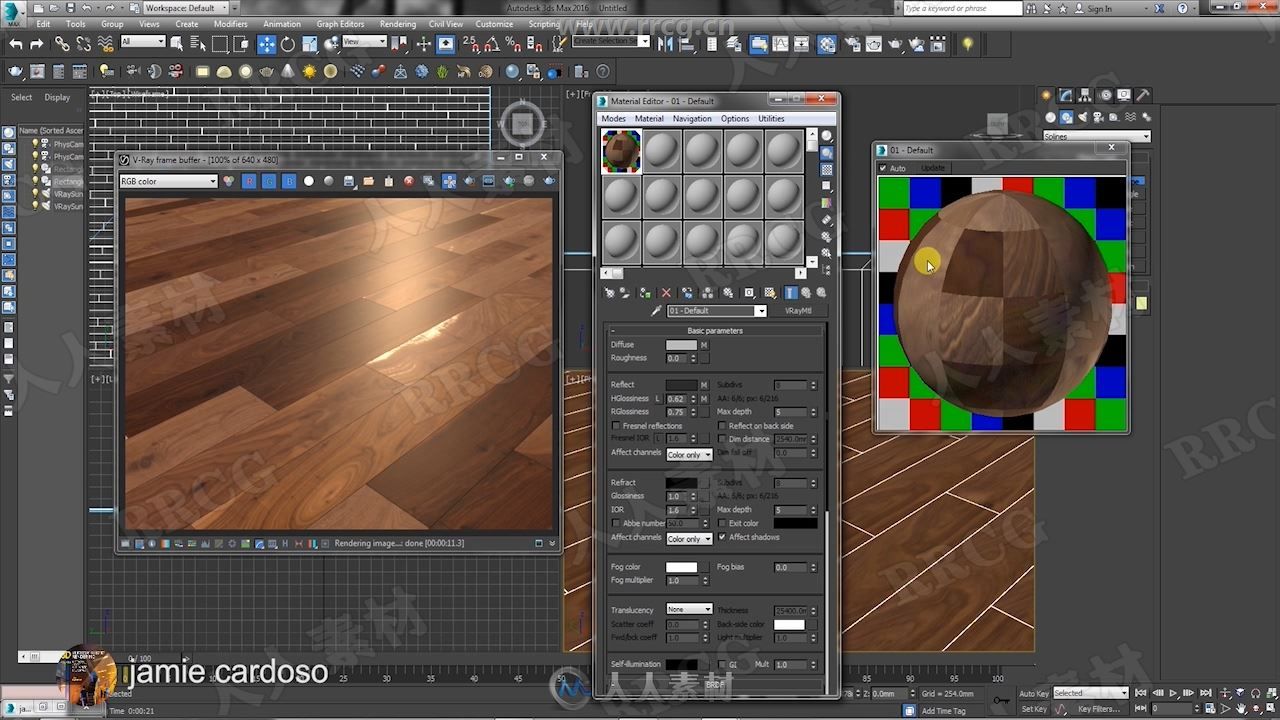
Task: Click the Undo arrow in main toolbar
Action: (x=15, y=44)
